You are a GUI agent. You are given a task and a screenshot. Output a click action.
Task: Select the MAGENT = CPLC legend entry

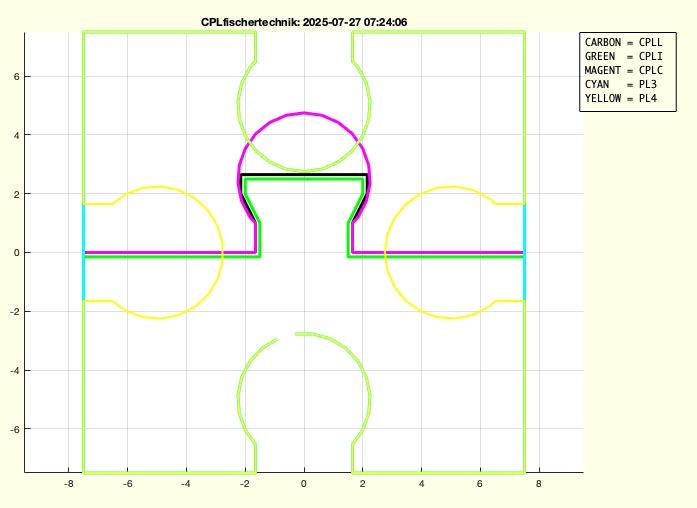tap(623, 71)
